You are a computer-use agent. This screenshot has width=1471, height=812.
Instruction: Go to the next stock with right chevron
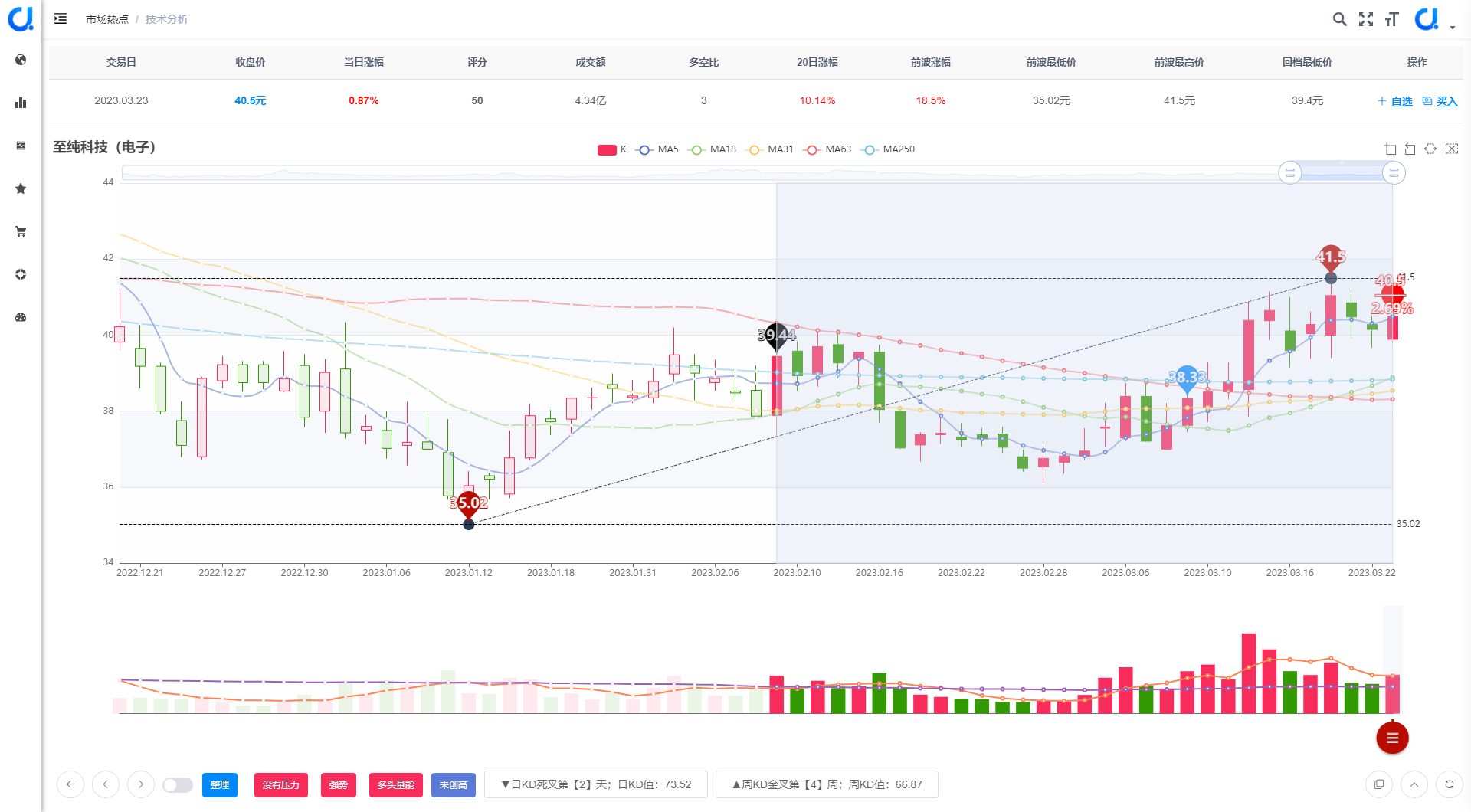tap(141, 784)
